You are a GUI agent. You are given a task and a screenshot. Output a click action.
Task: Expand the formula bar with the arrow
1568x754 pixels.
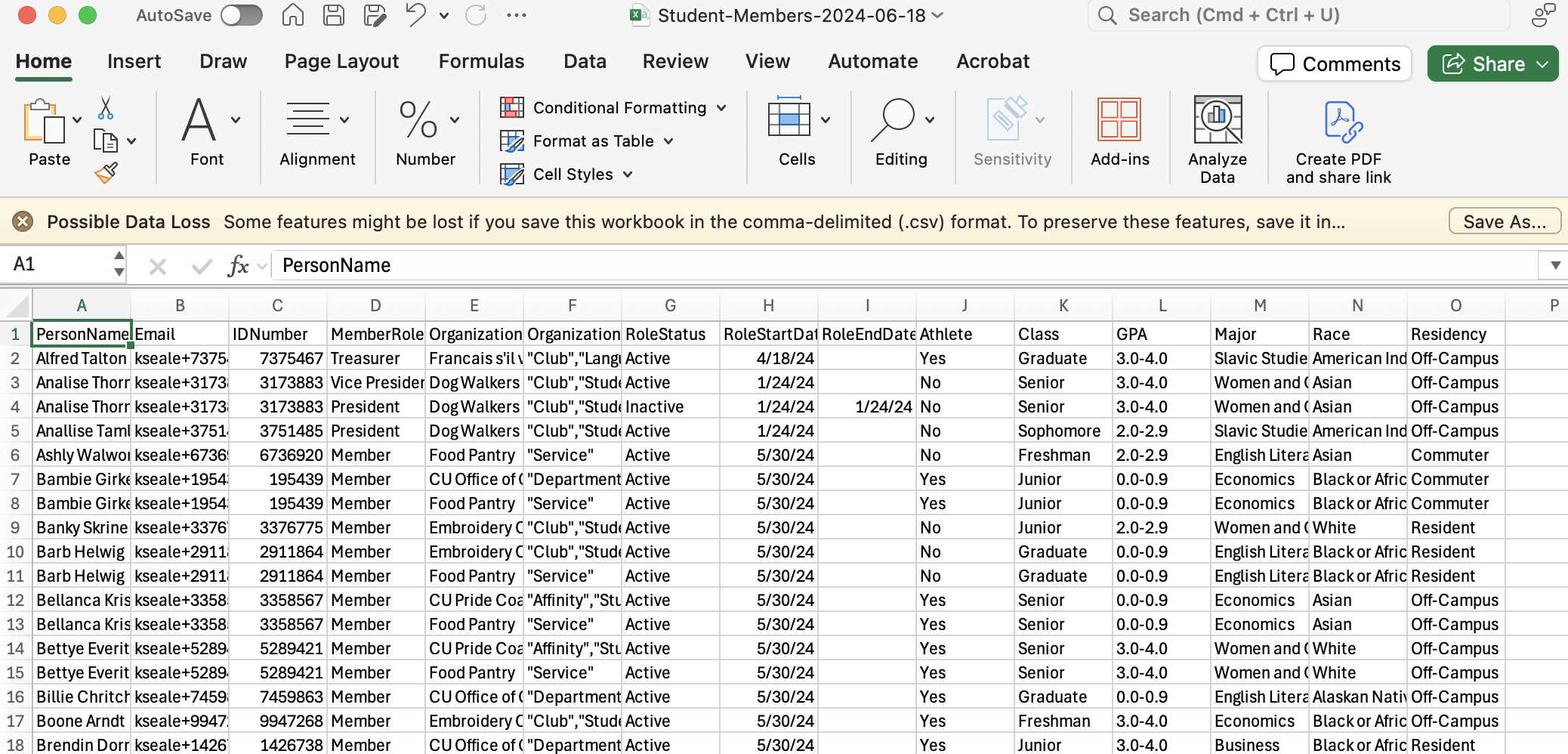click(1555, 265)
